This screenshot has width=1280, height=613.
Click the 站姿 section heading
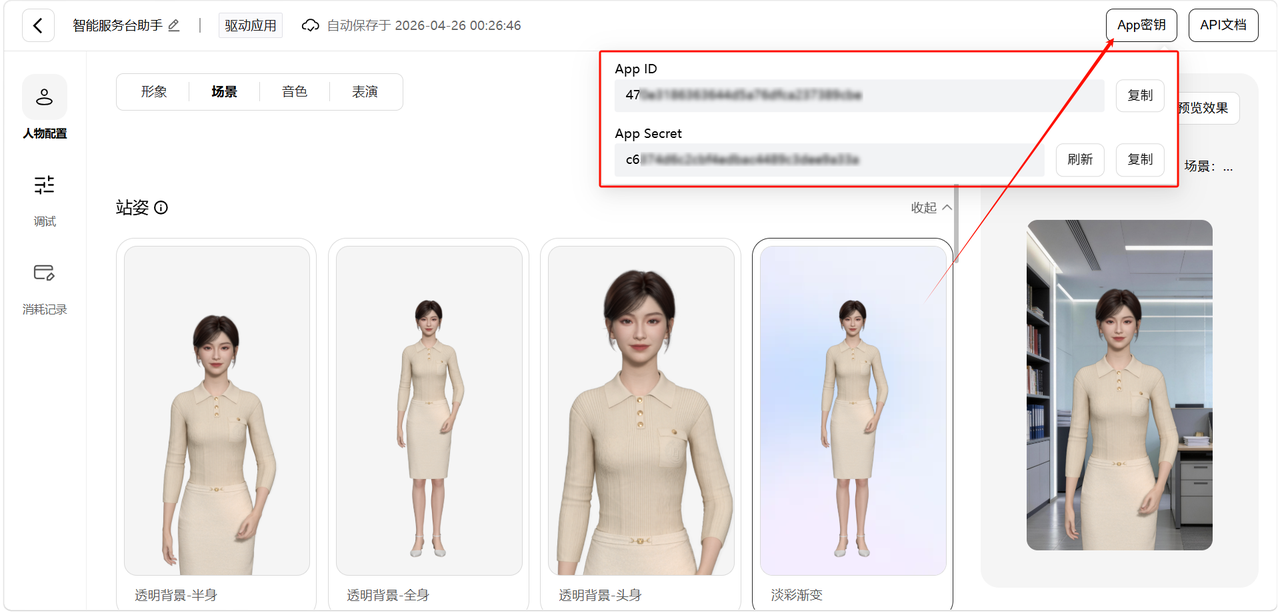tap(132, 208)
